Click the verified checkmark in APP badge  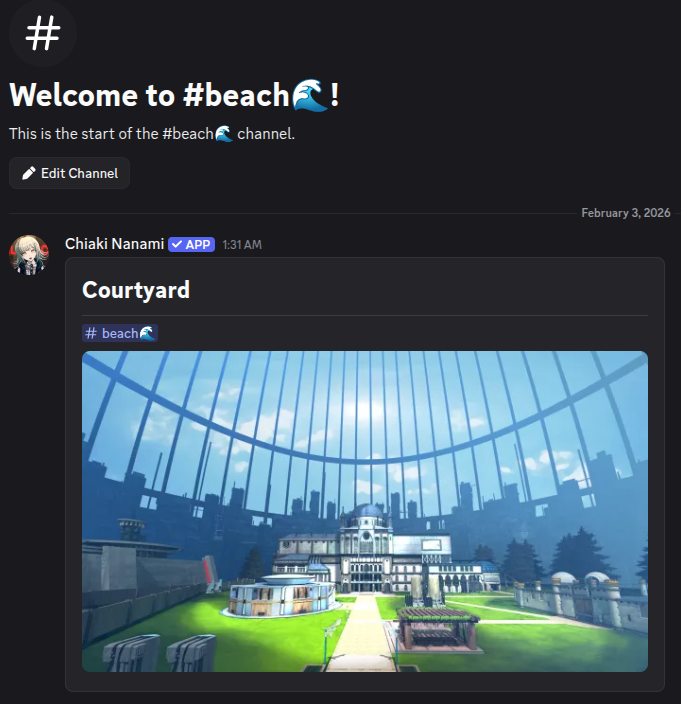[x=177, y=245]
